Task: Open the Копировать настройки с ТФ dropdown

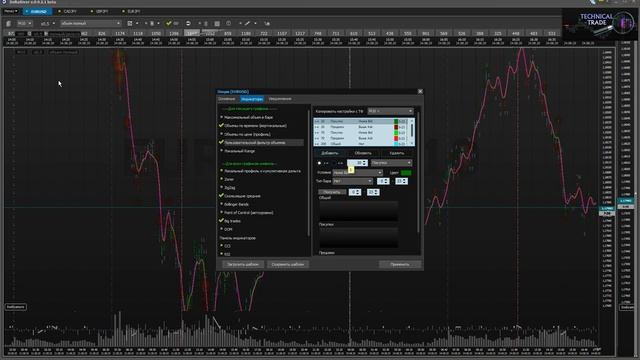Action: (390, 111)
